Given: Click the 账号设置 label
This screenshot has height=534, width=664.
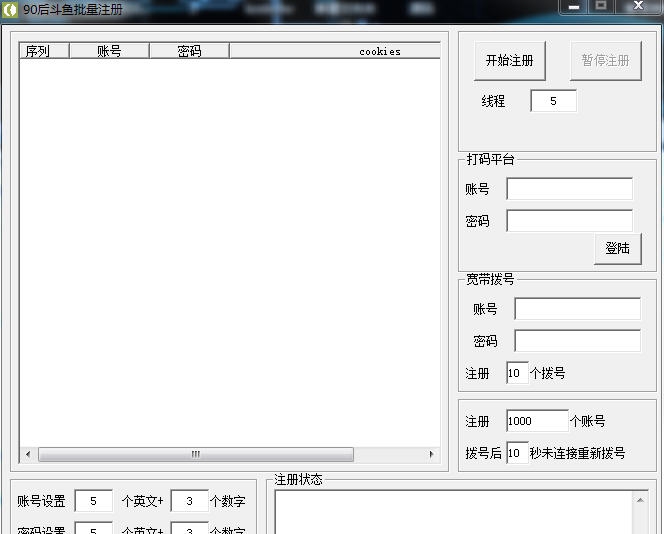Looking at the screenshot, I should coord(42,501).
